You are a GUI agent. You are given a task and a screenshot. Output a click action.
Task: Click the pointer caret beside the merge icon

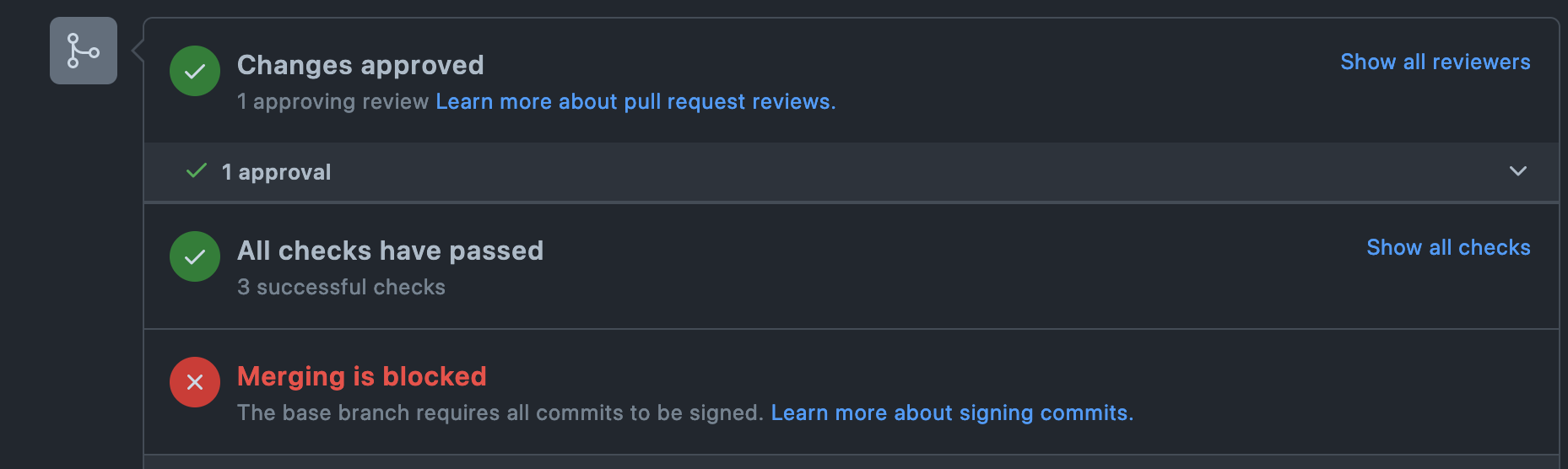138,51
